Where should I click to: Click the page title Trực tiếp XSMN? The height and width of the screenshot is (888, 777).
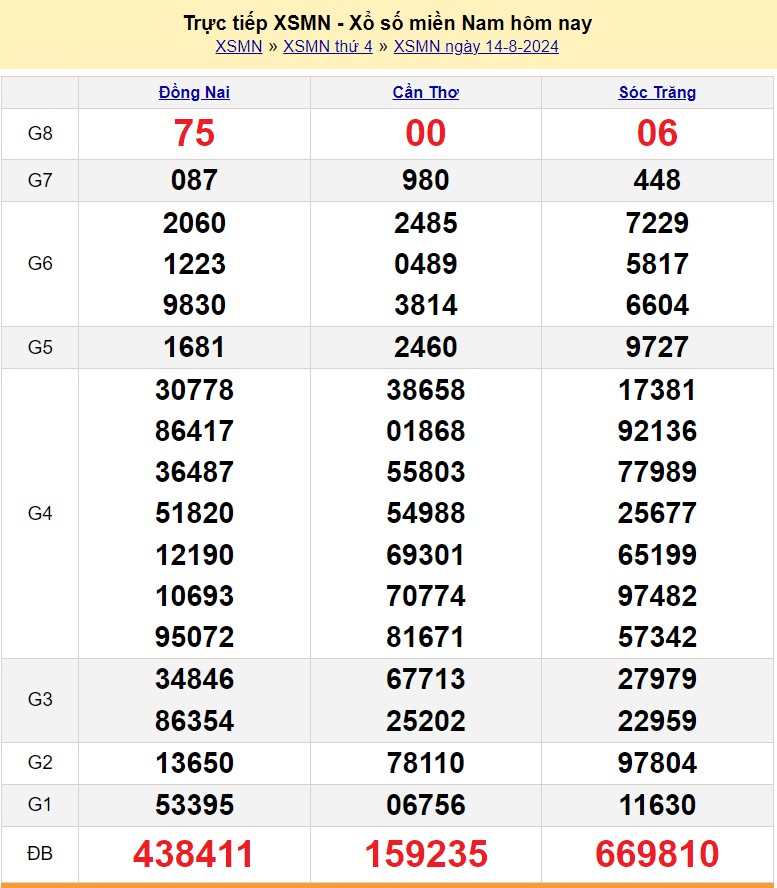[388, 22]
